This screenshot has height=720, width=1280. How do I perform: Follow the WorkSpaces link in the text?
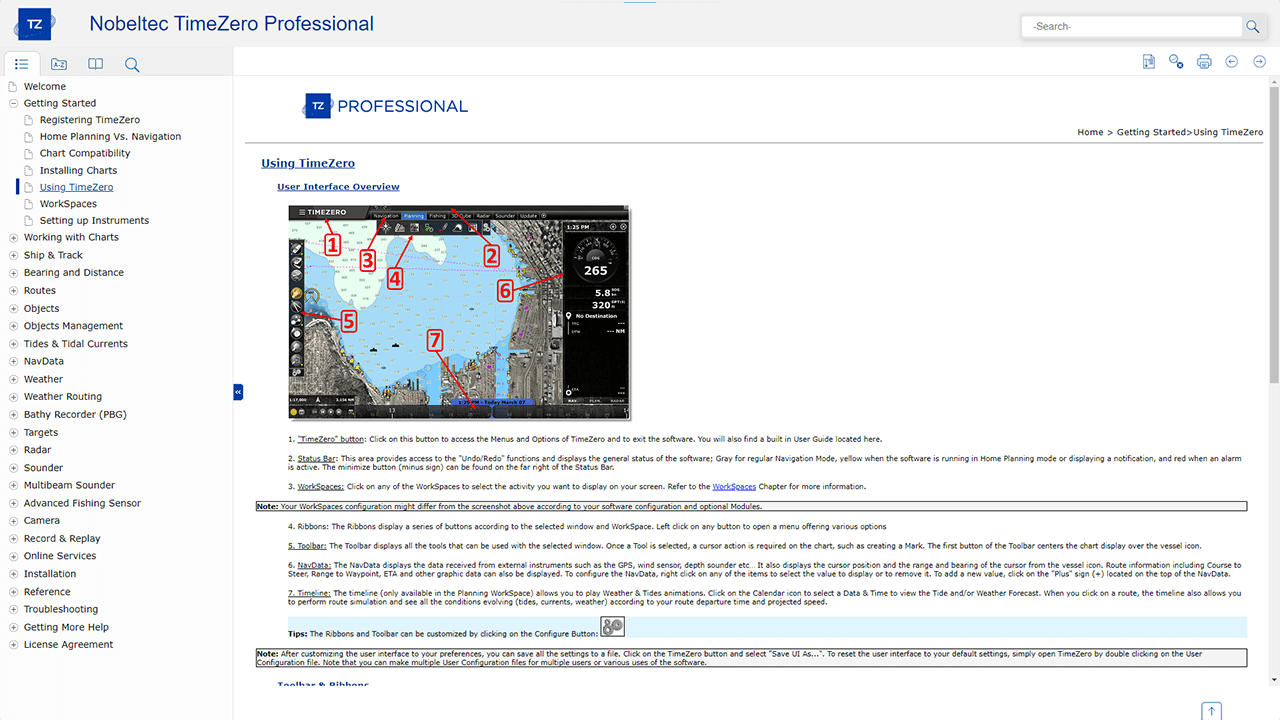(734, 486)
